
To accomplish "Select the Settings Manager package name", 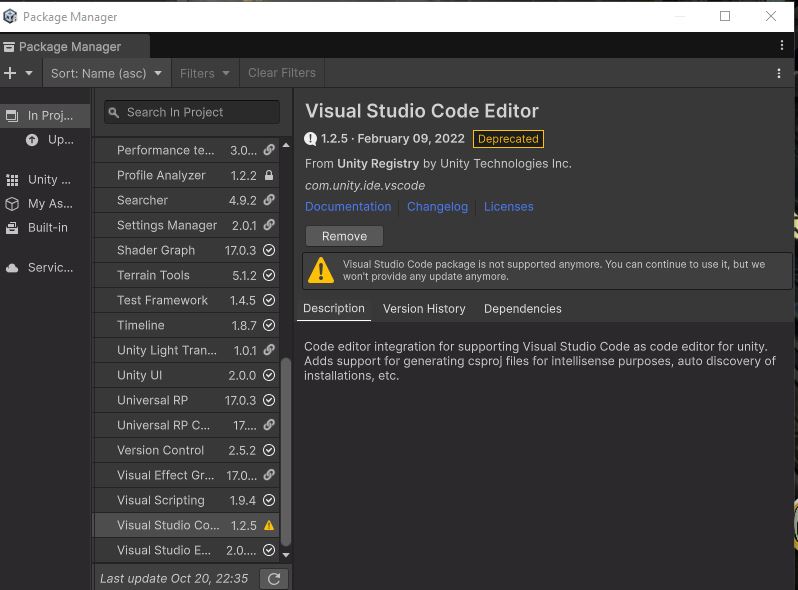I will [x=167, y=225].
